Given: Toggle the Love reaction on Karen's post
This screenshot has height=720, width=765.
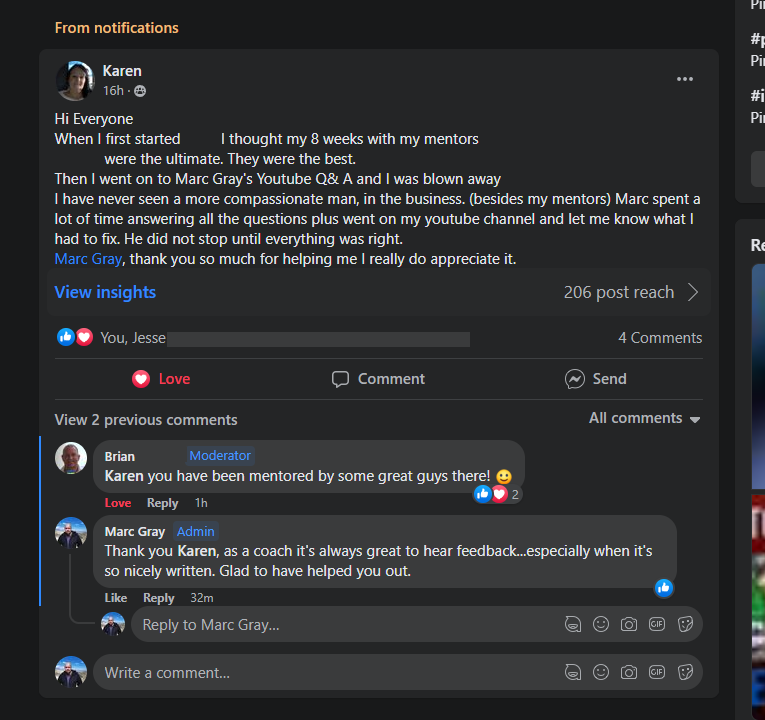Looking at the screenshot, I should (x=161, y=379).
